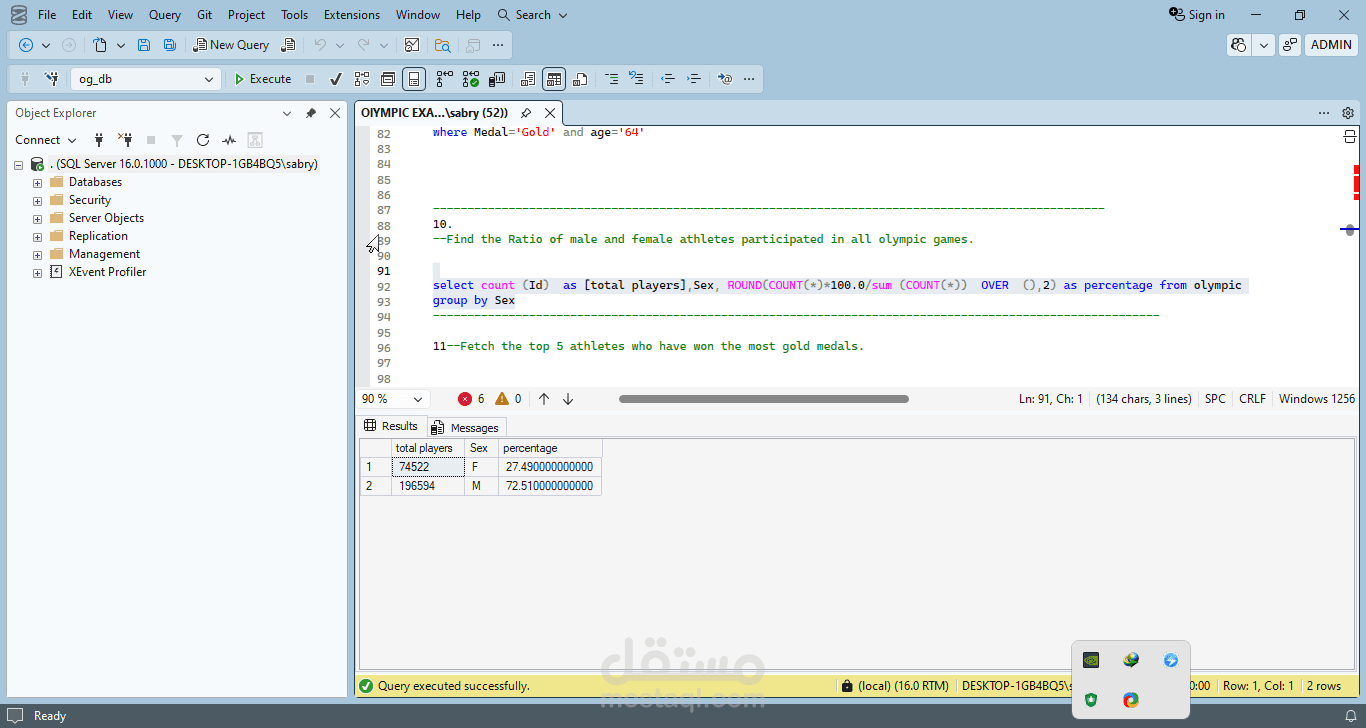Expand the Databases folder

pyautogui.click(x=37, y=183)
